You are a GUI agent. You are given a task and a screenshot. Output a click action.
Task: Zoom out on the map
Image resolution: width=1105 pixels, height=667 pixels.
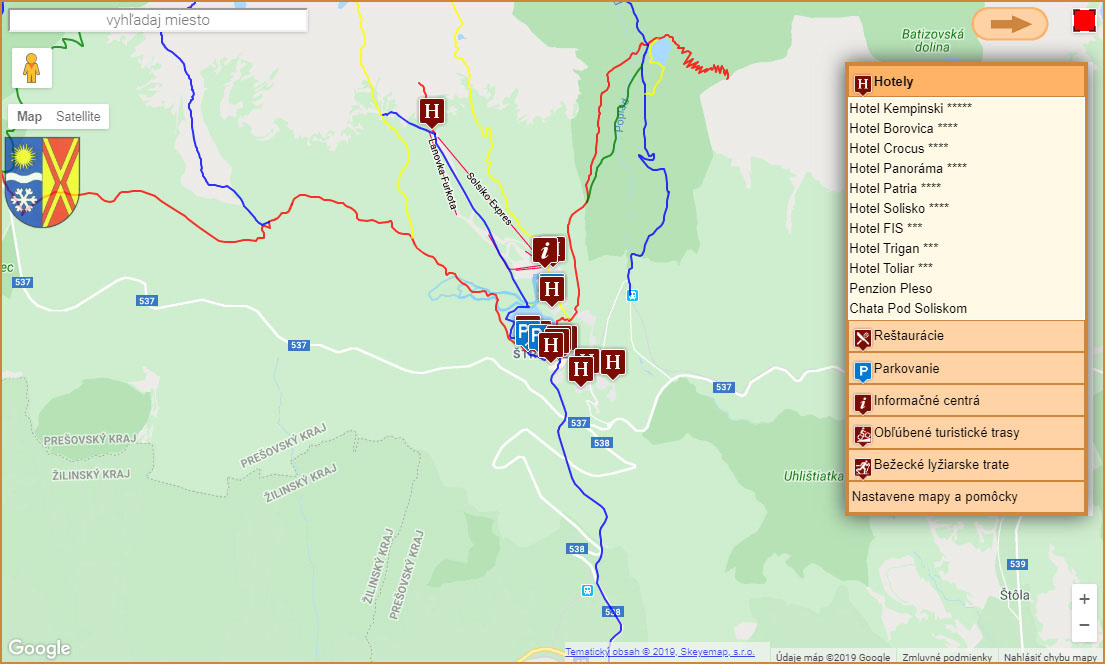coord(1084,625)
